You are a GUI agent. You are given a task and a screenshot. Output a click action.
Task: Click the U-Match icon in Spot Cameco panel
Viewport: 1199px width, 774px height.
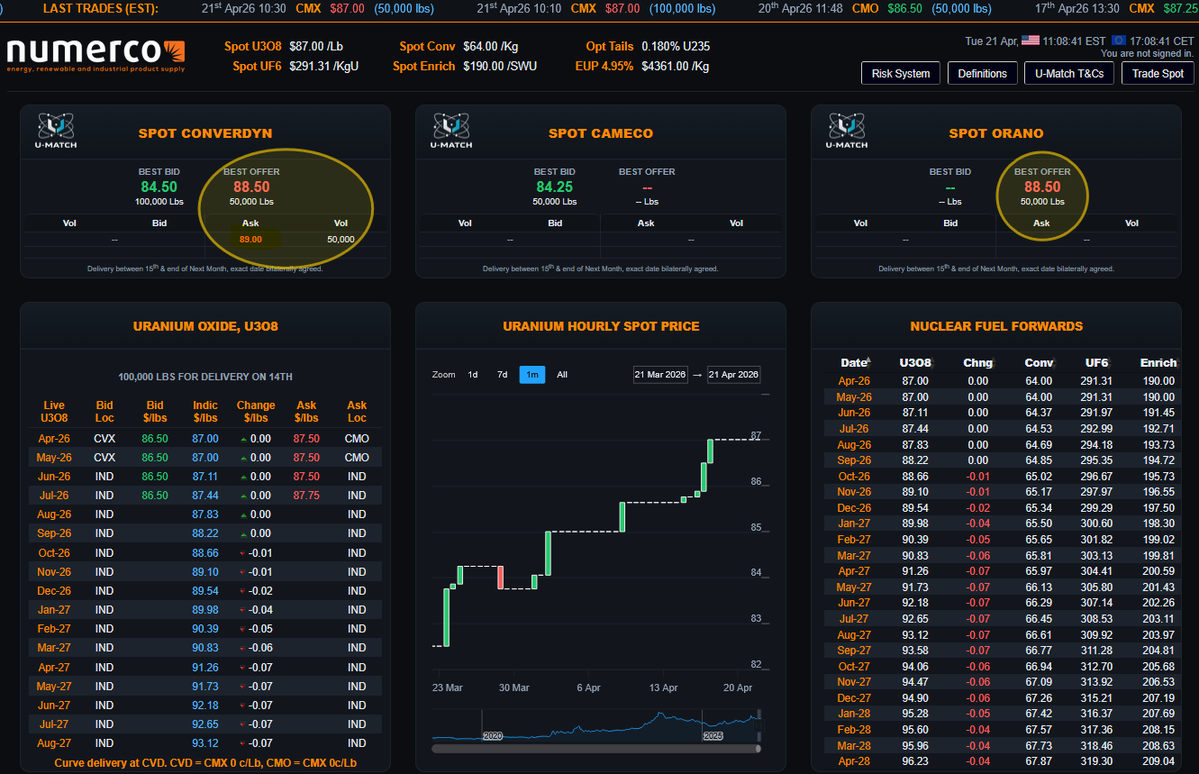pos(450,128)
